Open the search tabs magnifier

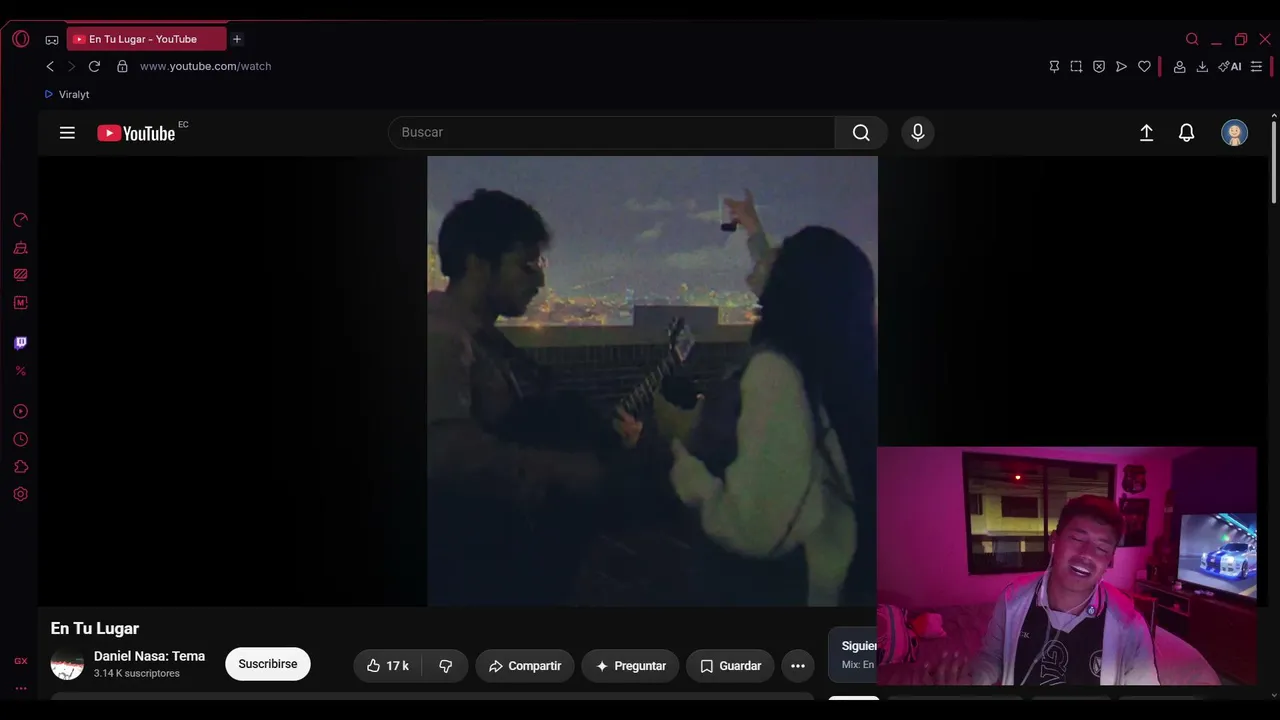pos(1192,39)
